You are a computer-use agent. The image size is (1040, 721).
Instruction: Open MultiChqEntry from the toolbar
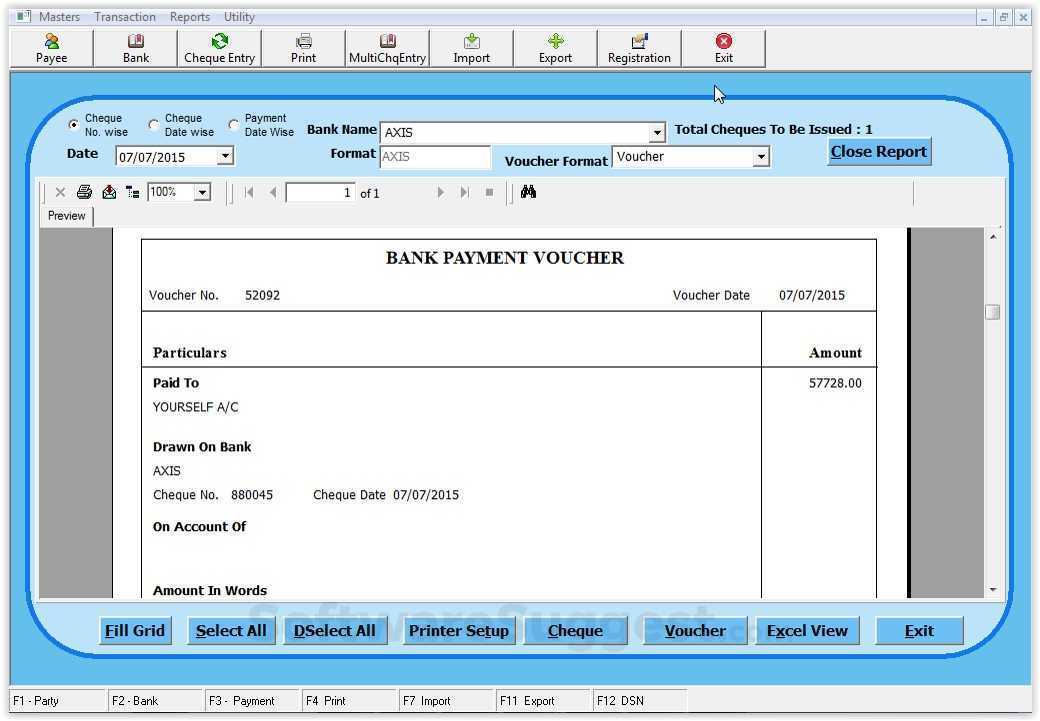(x=387, y=47)
